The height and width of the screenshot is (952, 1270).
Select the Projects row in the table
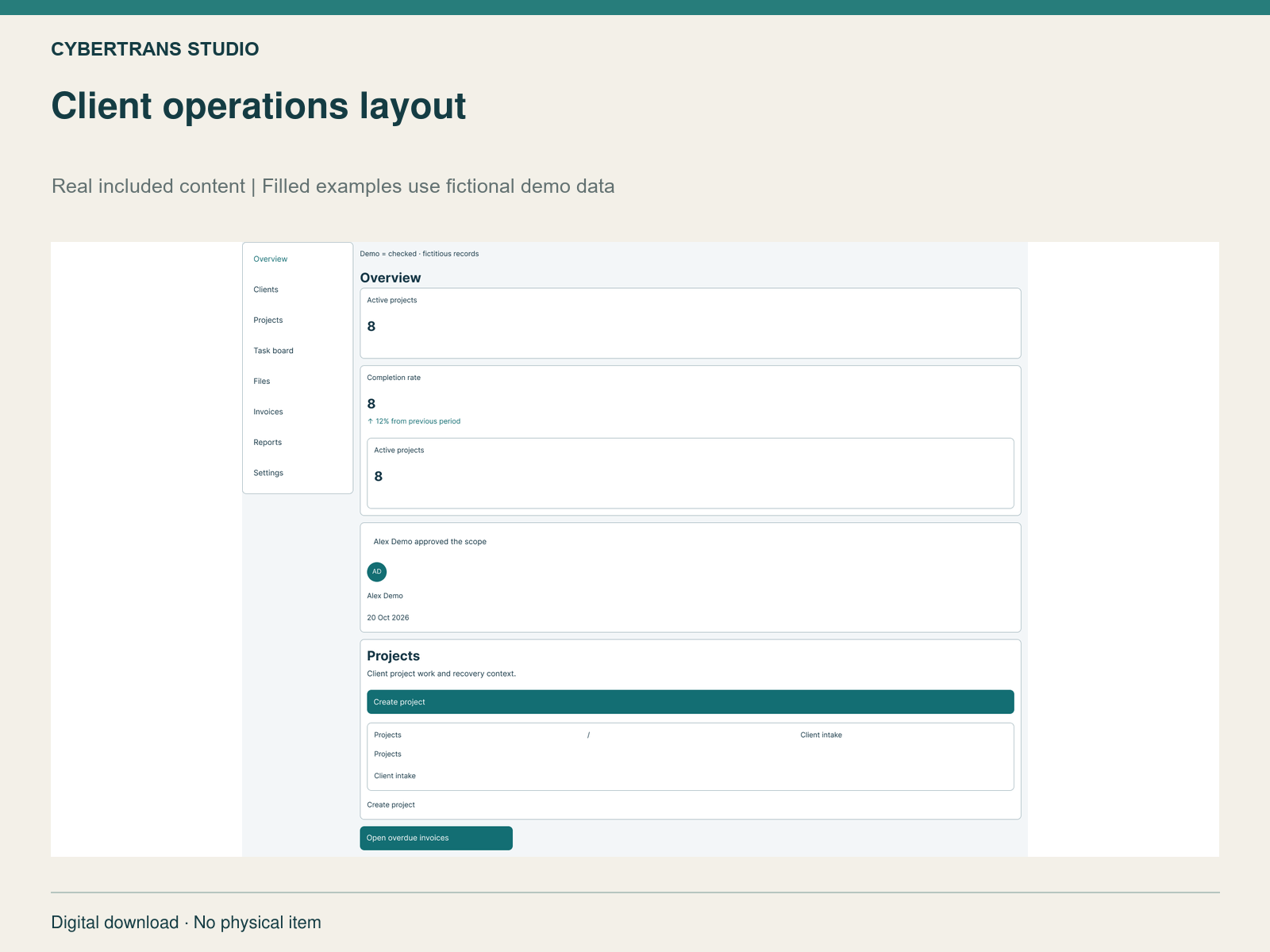387,754
